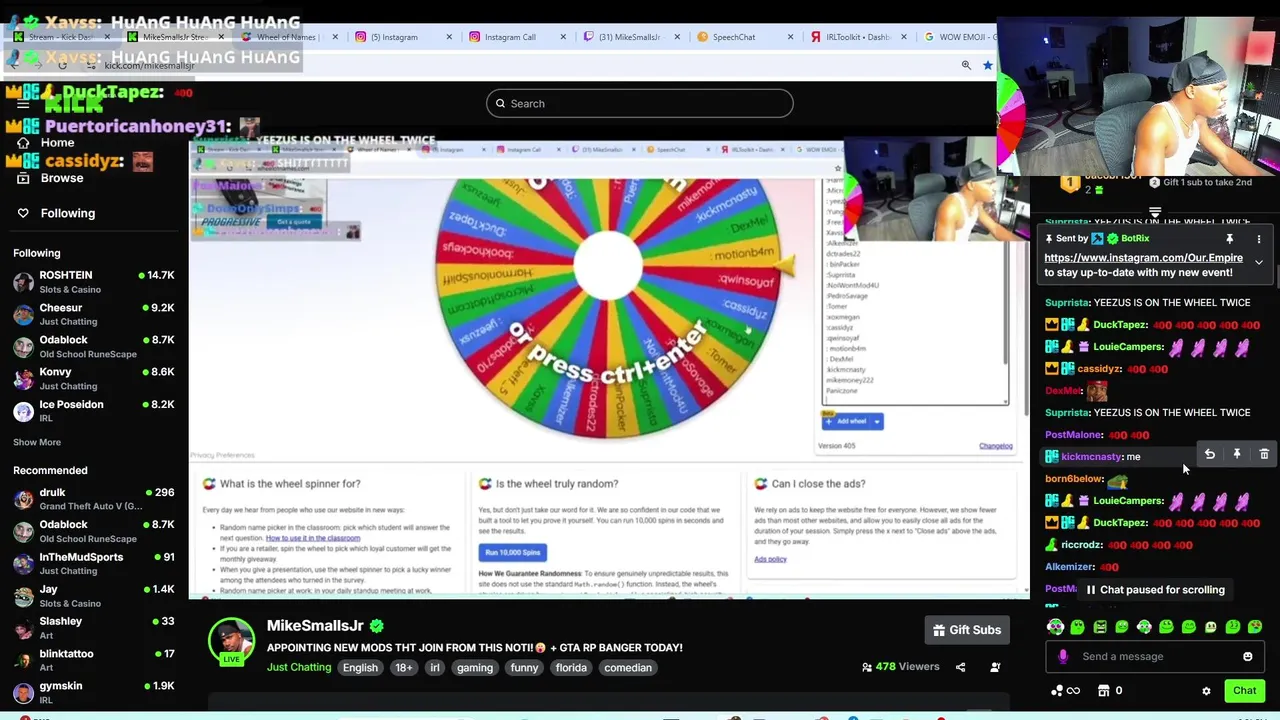Open the instagram.com/Our.Empire link

pyautogui.click(x=1143, y=258)
